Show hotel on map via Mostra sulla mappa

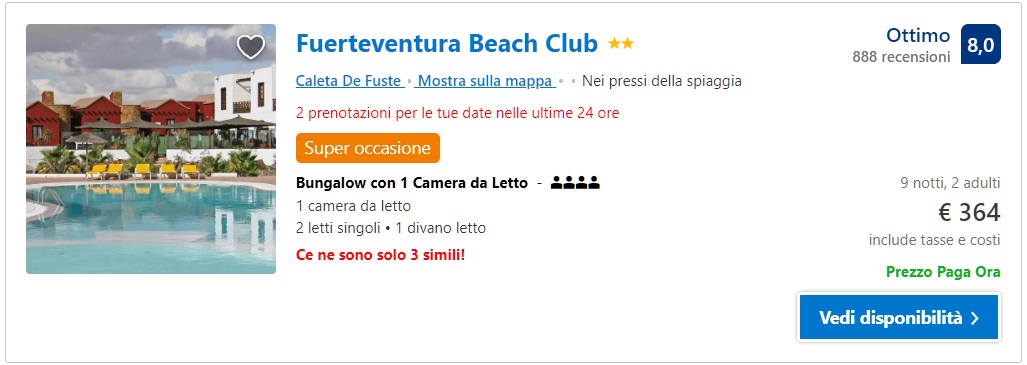[485, 81]
